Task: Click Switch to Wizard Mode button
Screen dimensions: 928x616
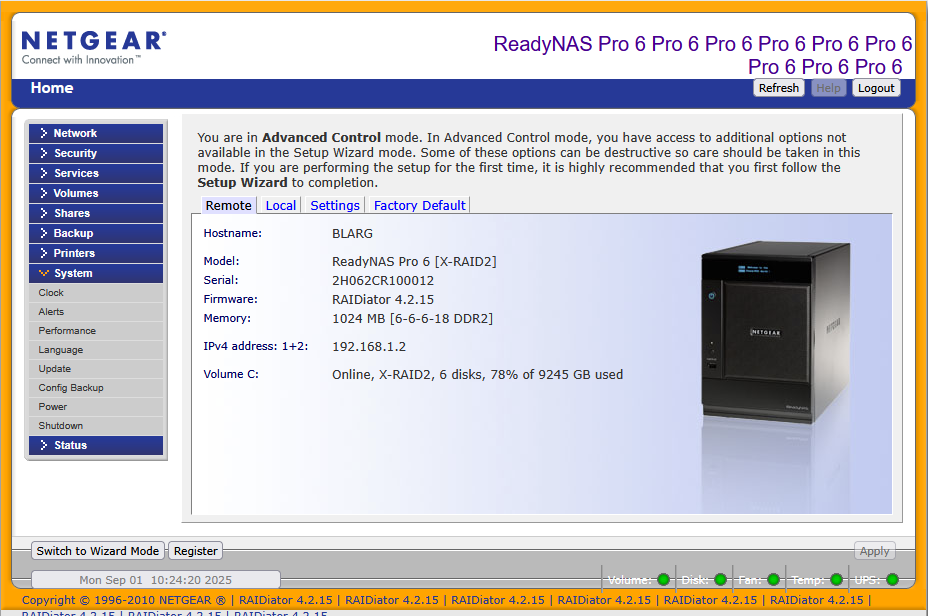Action: coord(98,551)
